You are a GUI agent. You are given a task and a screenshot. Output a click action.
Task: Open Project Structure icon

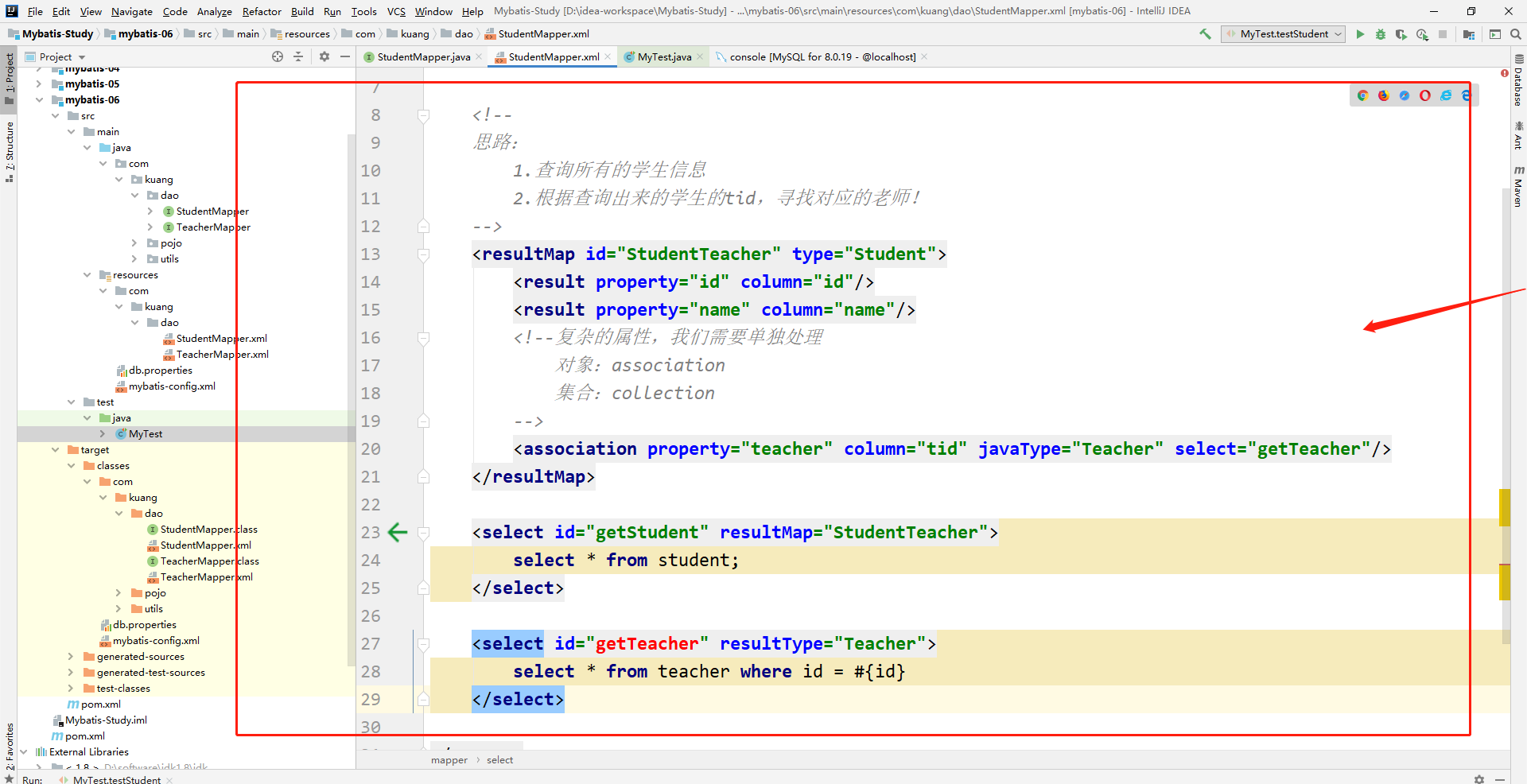point(1468,34)
